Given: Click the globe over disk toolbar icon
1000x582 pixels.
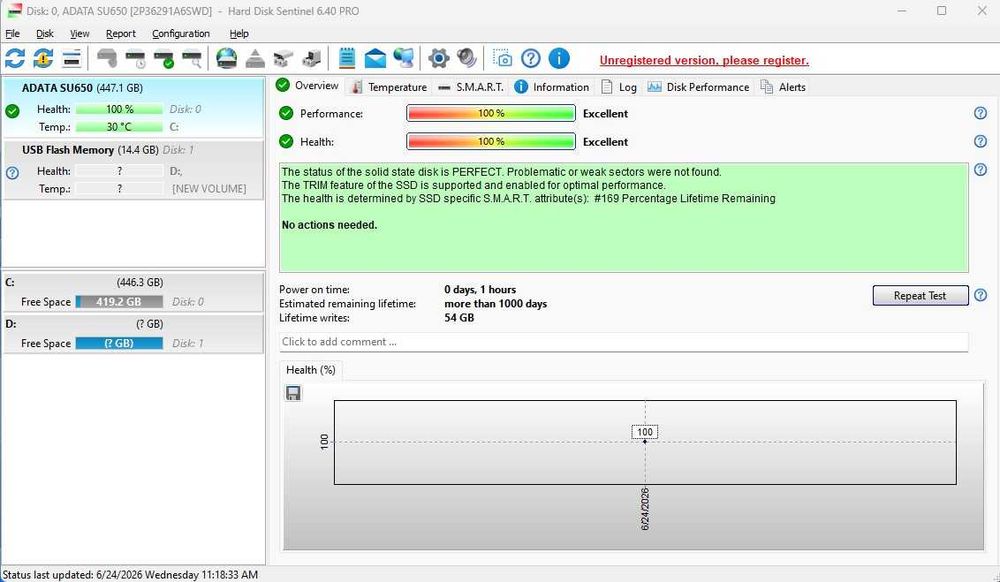Looking at the screenshot, I should pyautogui.click(x=226, y=59).
